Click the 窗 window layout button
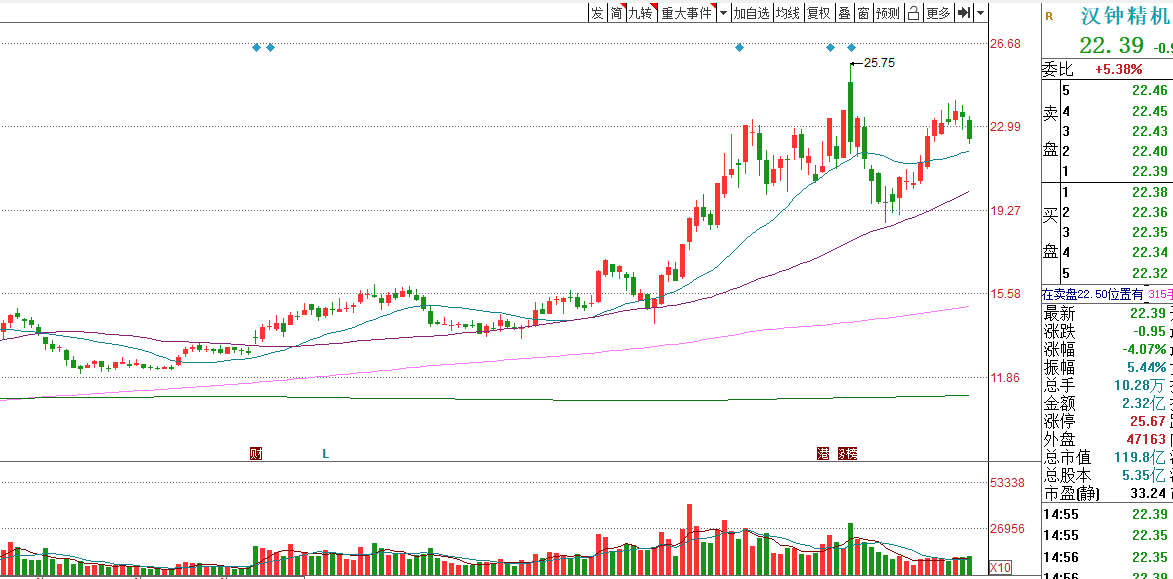Viewport: 1173px width, 579px height. 863,13
